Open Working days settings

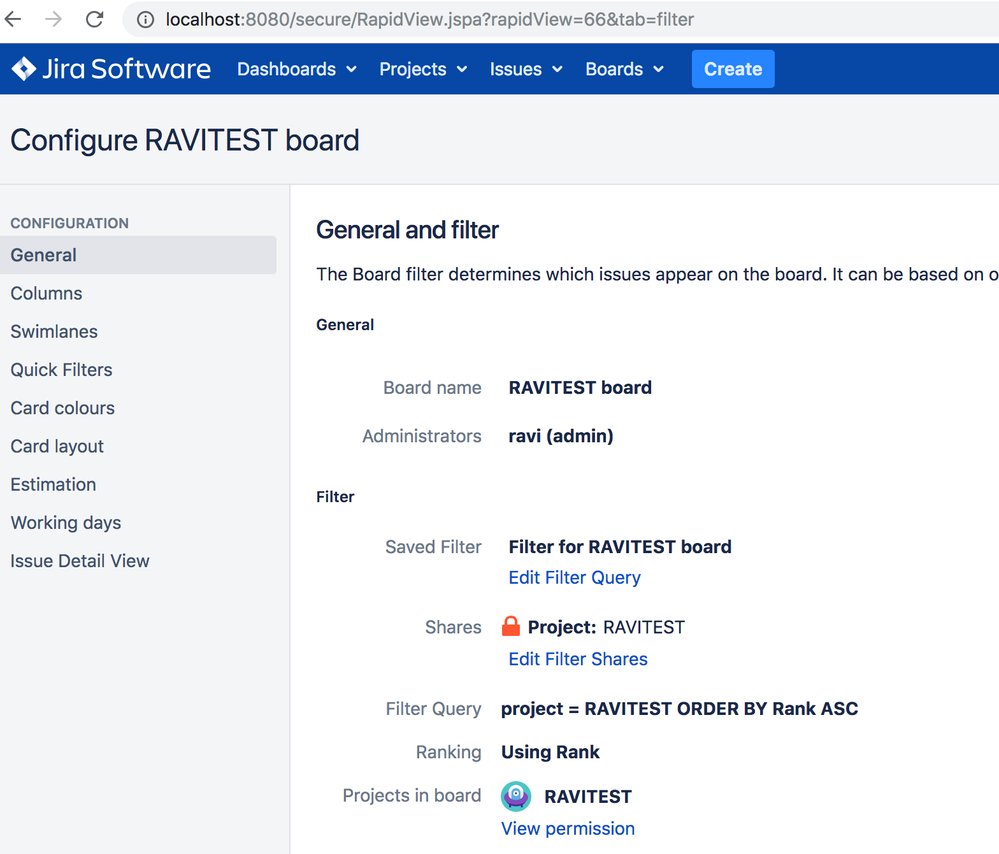pyautogui.click(x=66, y=523)
